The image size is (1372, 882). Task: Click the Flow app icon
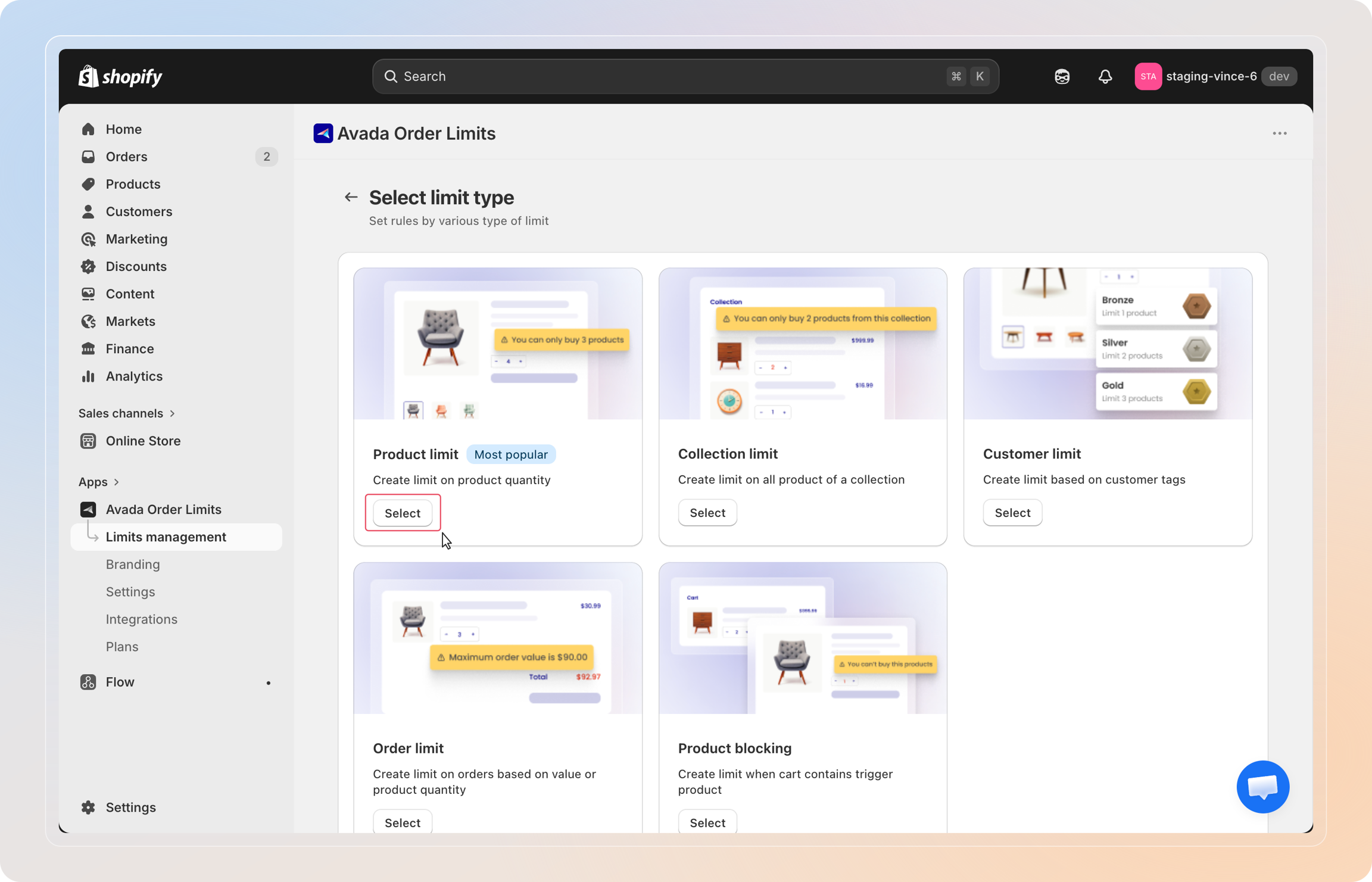(88, 682)
